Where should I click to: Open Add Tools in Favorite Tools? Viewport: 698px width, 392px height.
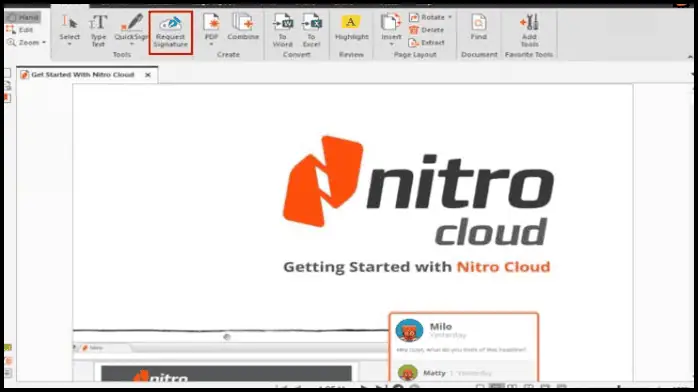(529, 30)
